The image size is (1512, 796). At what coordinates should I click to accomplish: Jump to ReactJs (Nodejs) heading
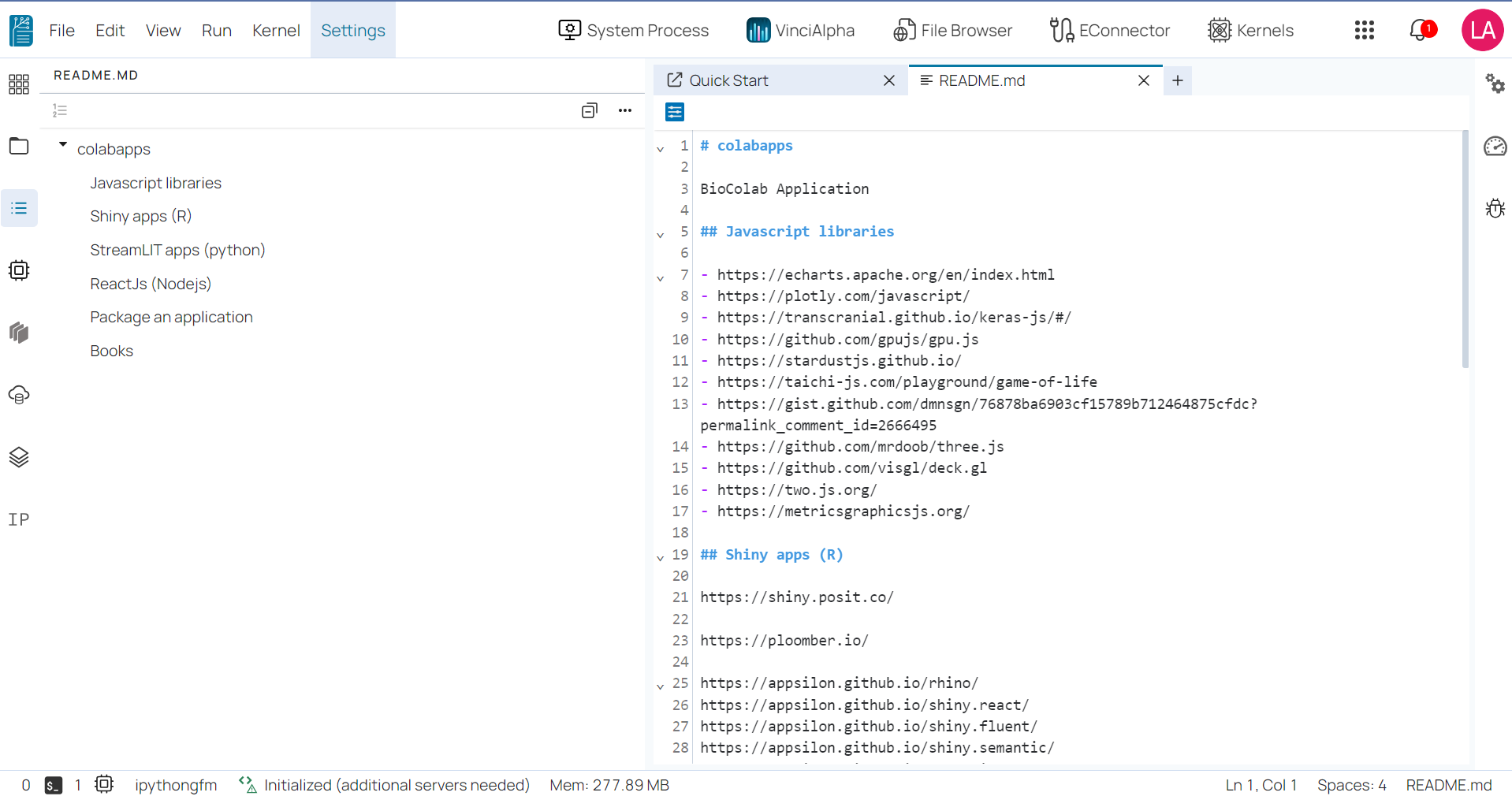tap(151, 284)
